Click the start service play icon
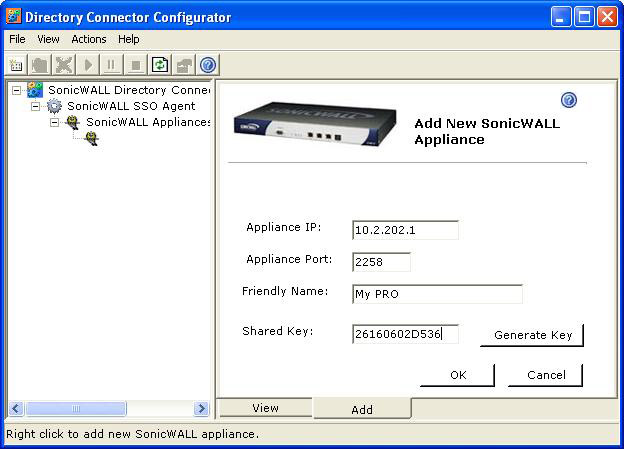Screen dimensions: 624x449 (x=88, y=64)
